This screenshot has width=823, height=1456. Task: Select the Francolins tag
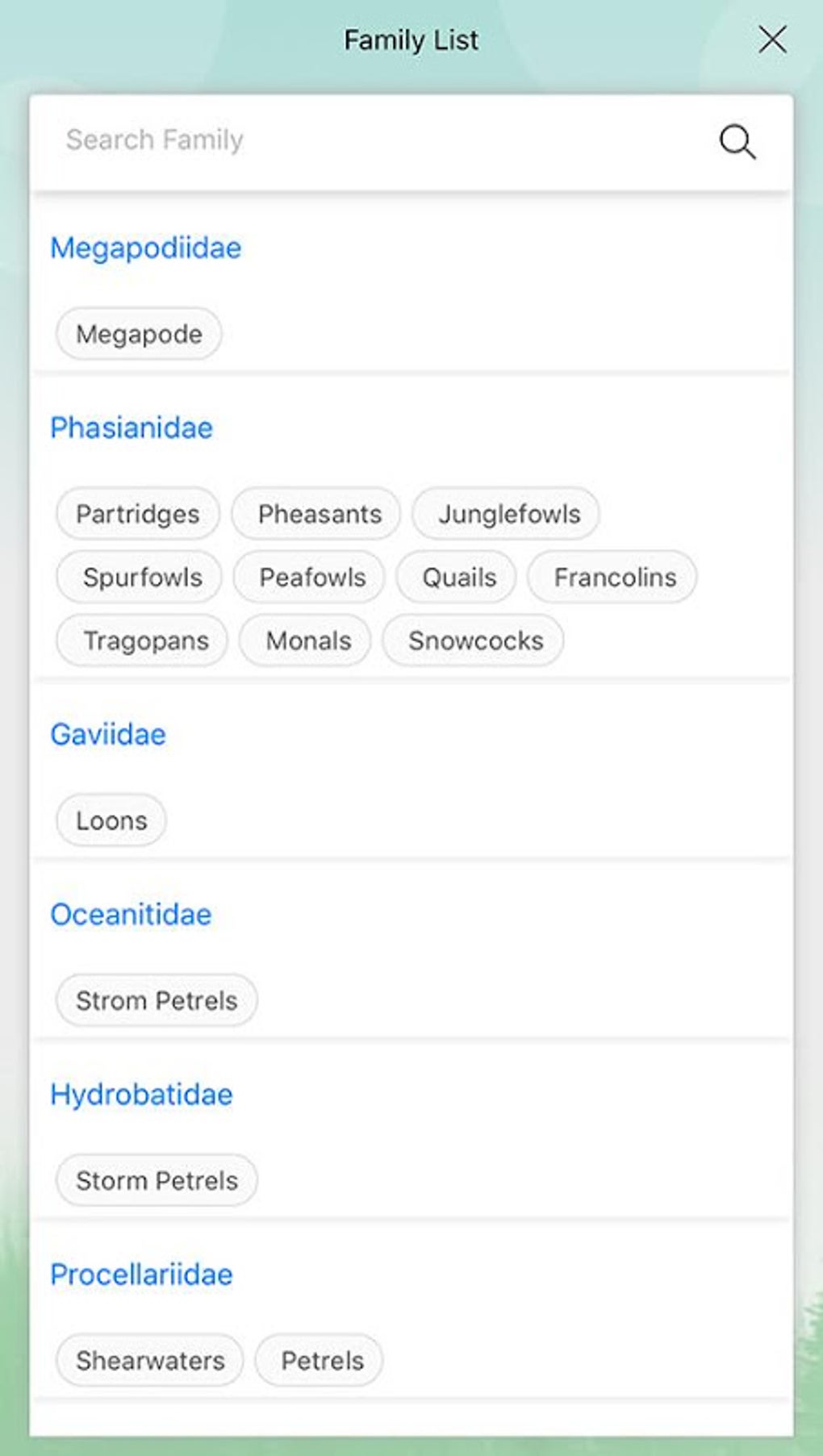(x=615, y=578)
